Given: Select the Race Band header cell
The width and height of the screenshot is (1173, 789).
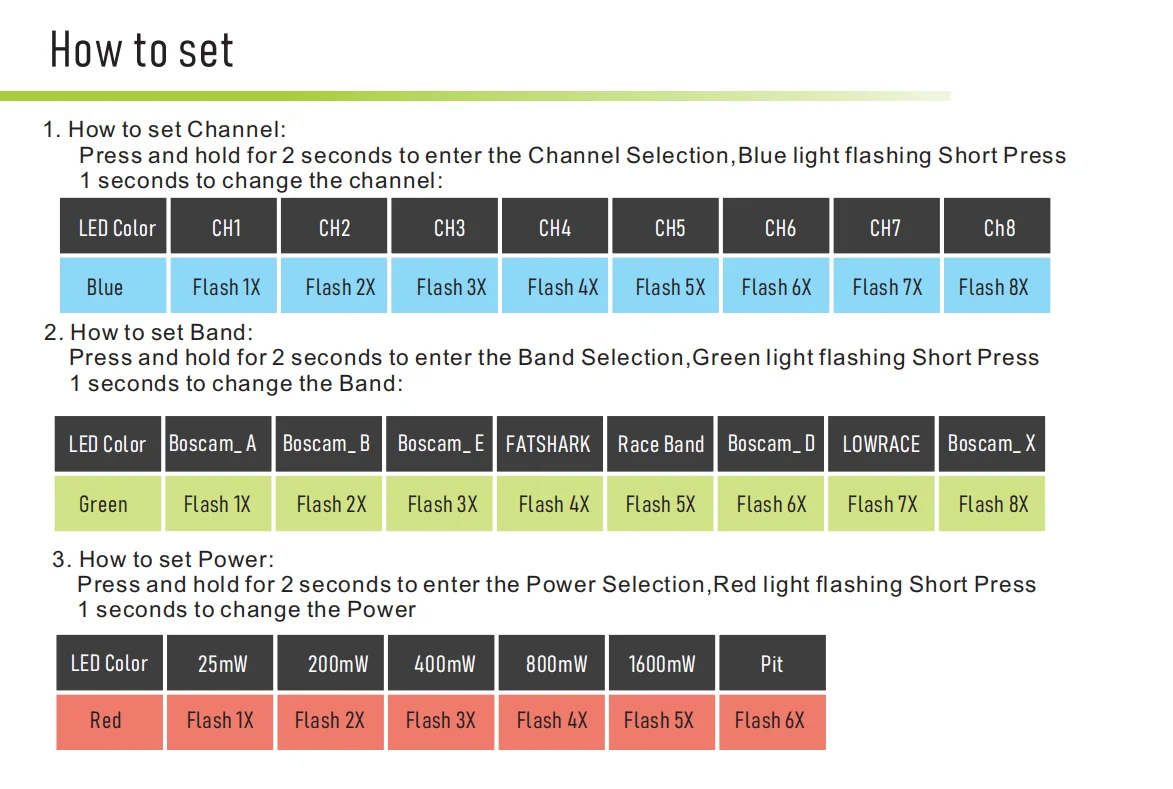Looking at the screenshot, I should (660, 443).
